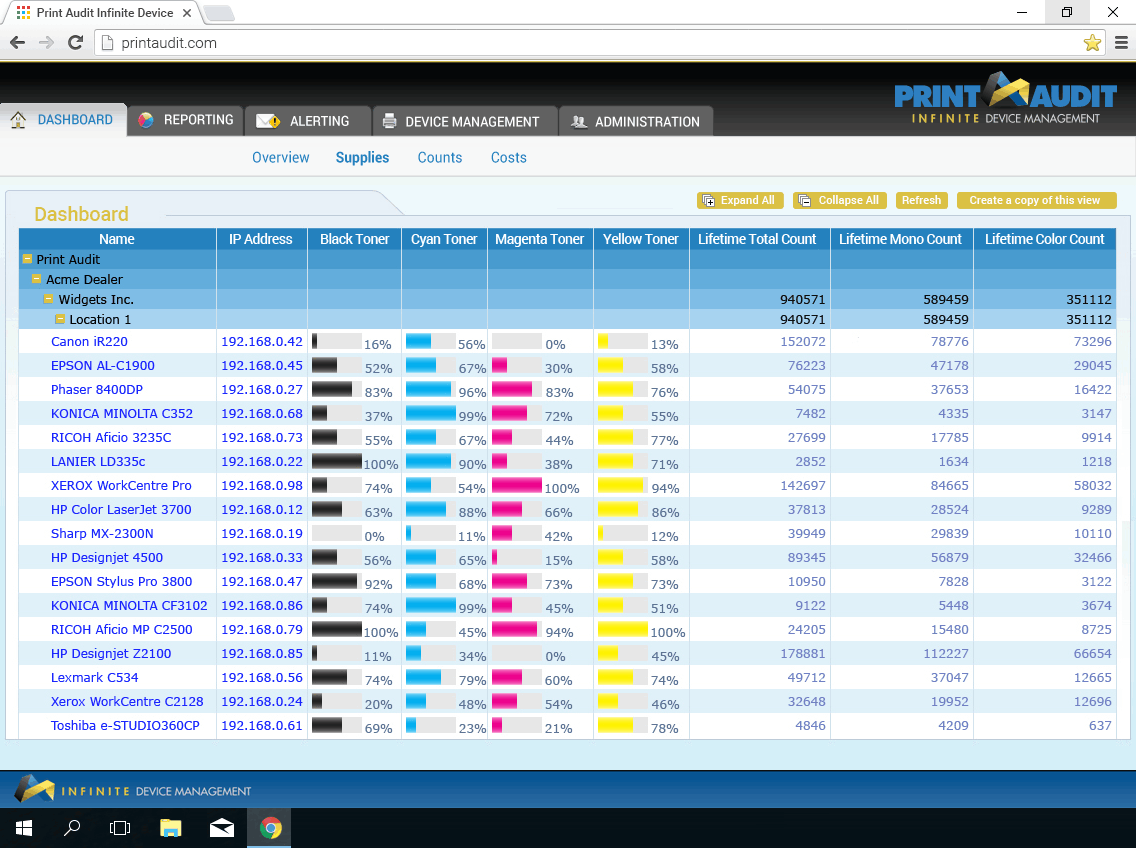Viewport: 1136px width, 848px height.
Task: Click the Administration users icon
Action: (579, 122)
